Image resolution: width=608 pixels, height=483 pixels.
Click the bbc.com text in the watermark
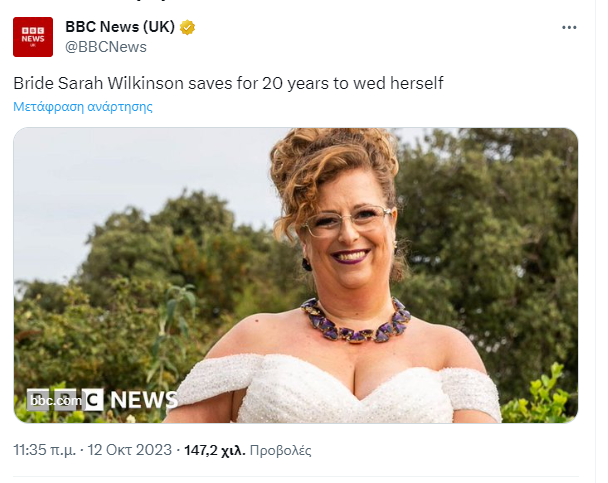pyautogui.click(x=54, y=401)
